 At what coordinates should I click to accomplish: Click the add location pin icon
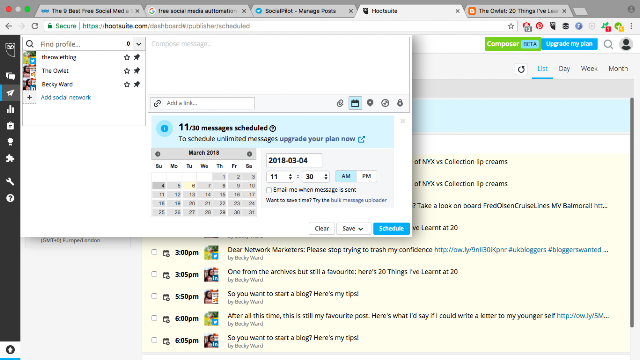click(370, 103)
